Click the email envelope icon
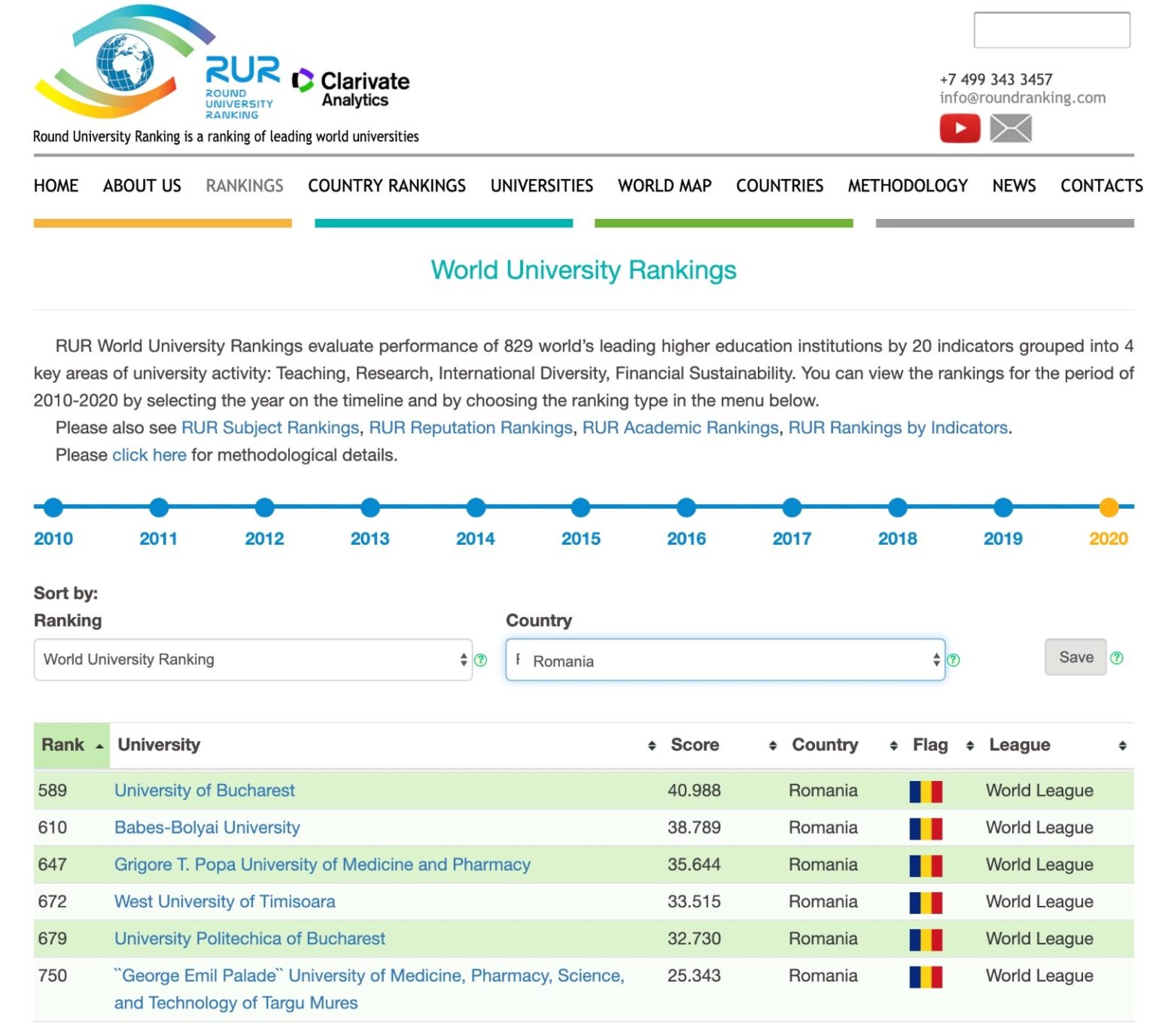The width and height of the screenshot is (1156, 1036). click(x=1010, y=128)
